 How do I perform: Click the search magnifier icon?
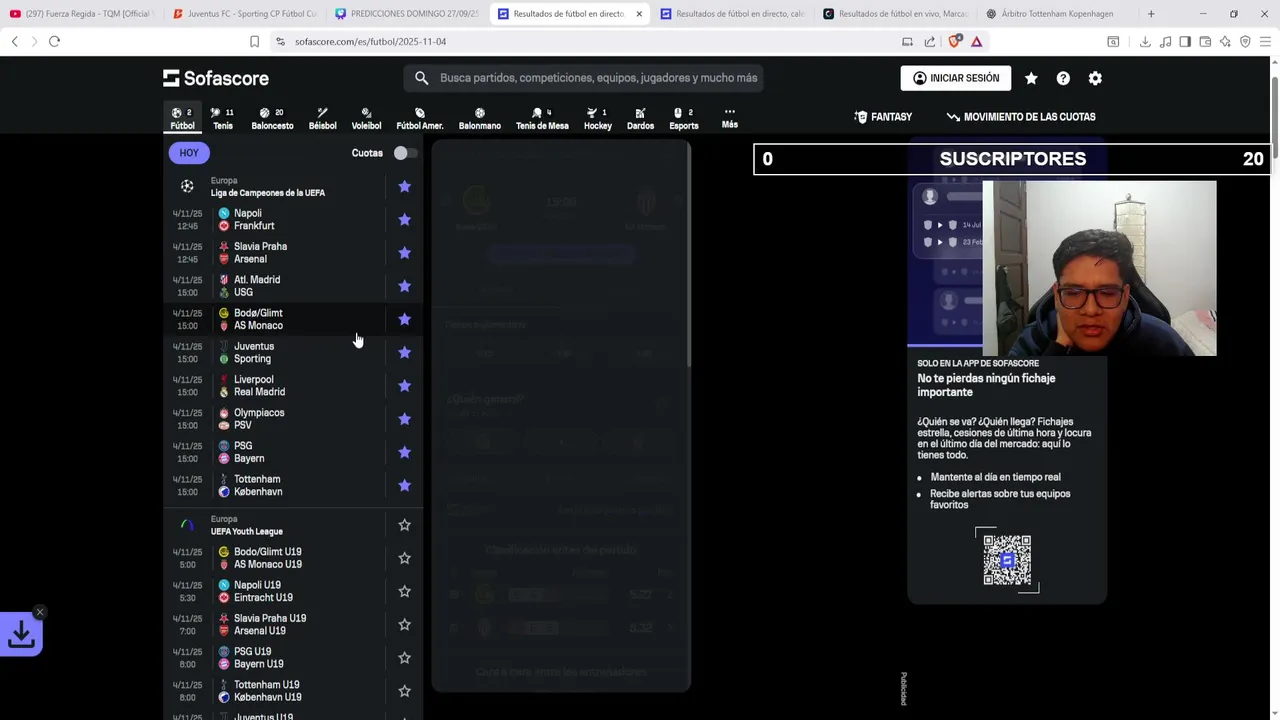pos(421,78)
